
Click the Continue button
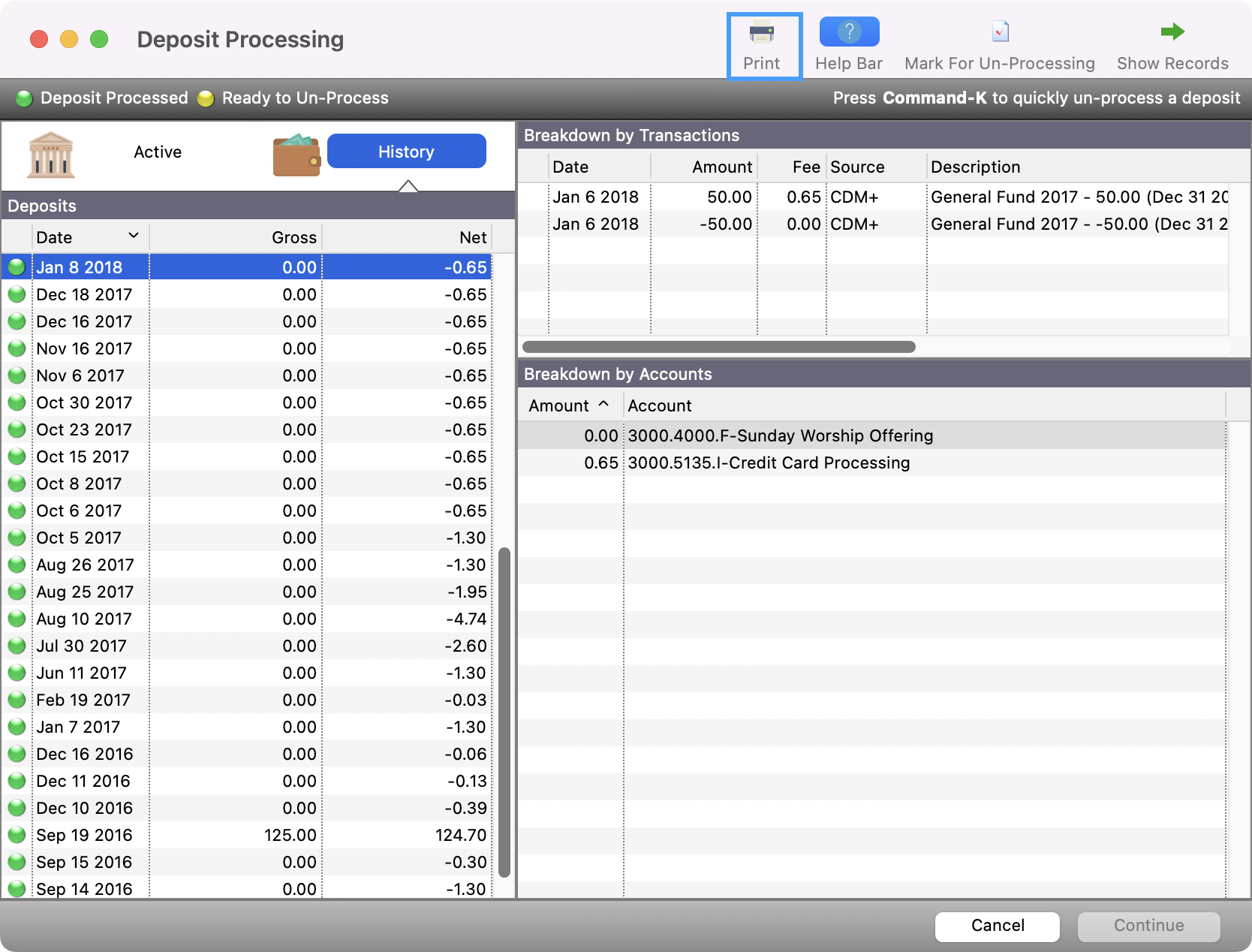pos(1148,926)
